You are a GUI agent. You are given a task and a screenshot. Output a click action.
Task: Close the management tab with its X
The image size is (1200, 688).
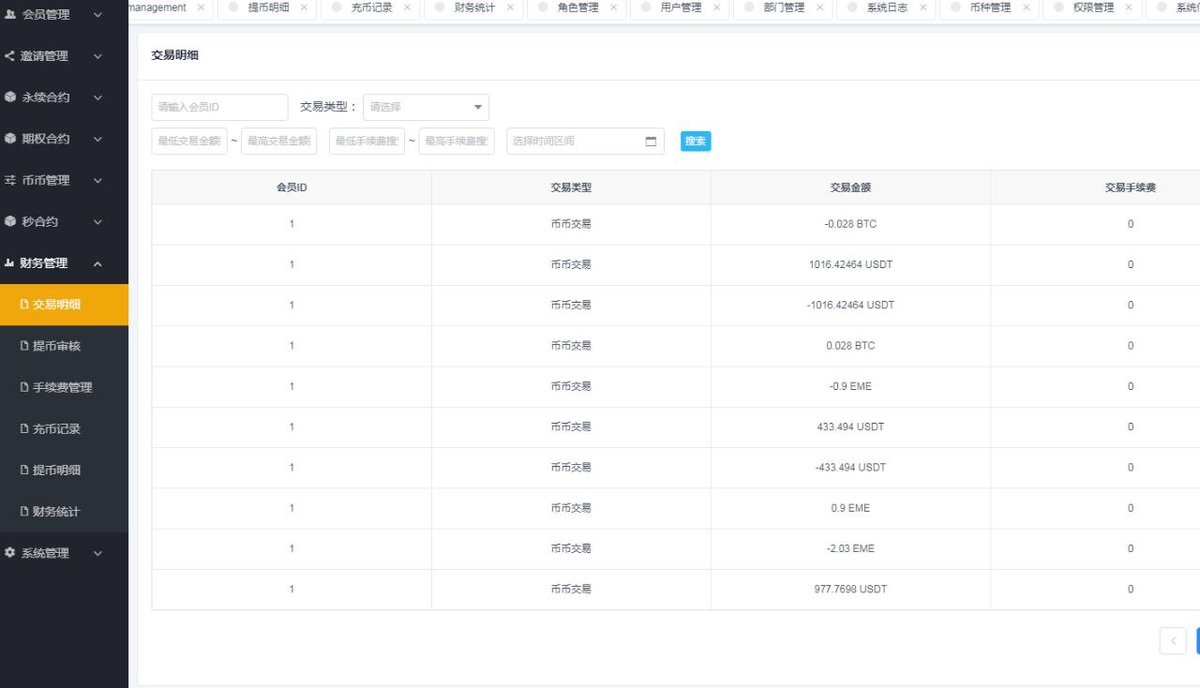[x=201, y=7]
